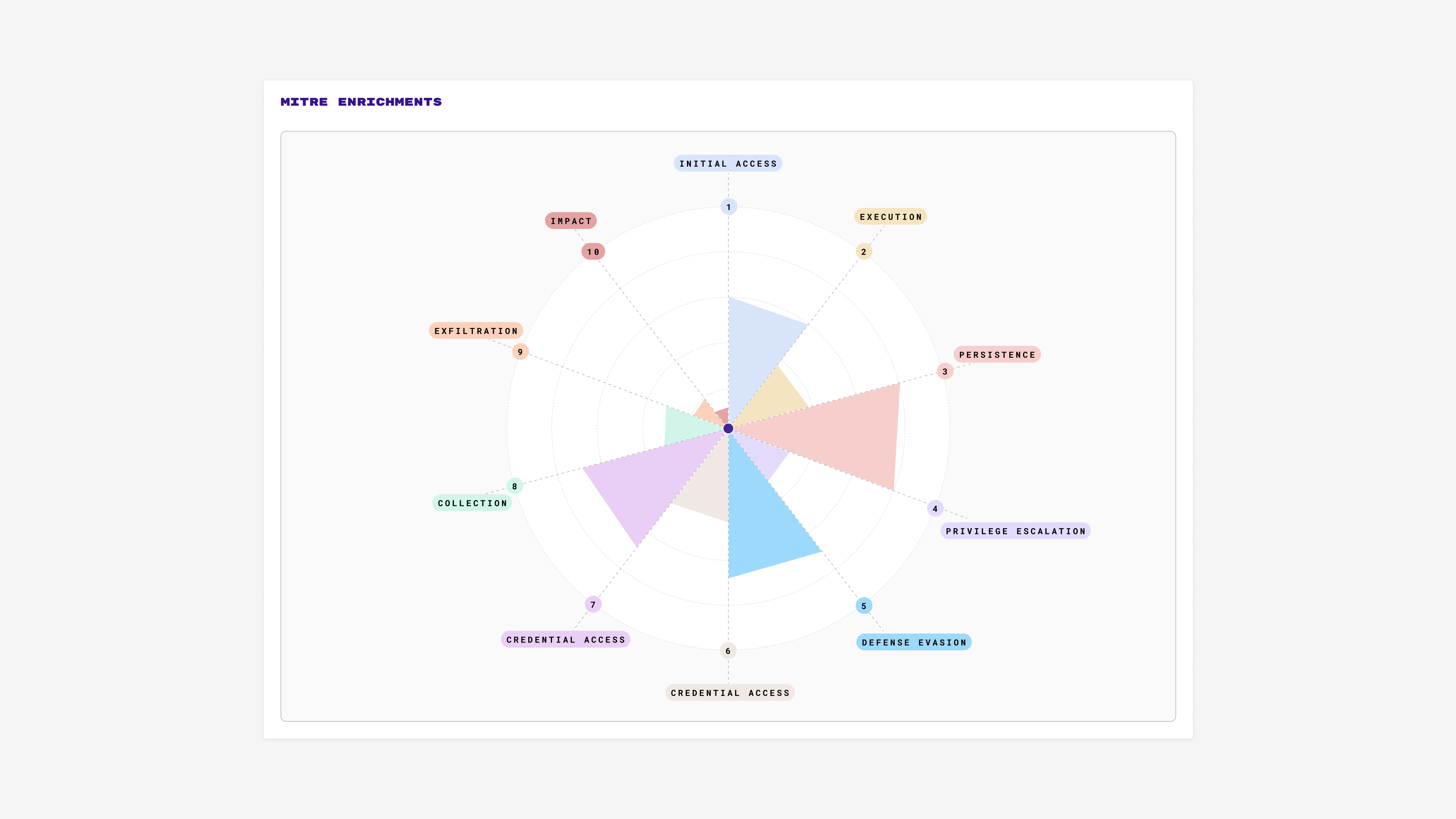Select the Defense Evasion label
This screenshot has height=819, width=1456.
tap(913, 642)
